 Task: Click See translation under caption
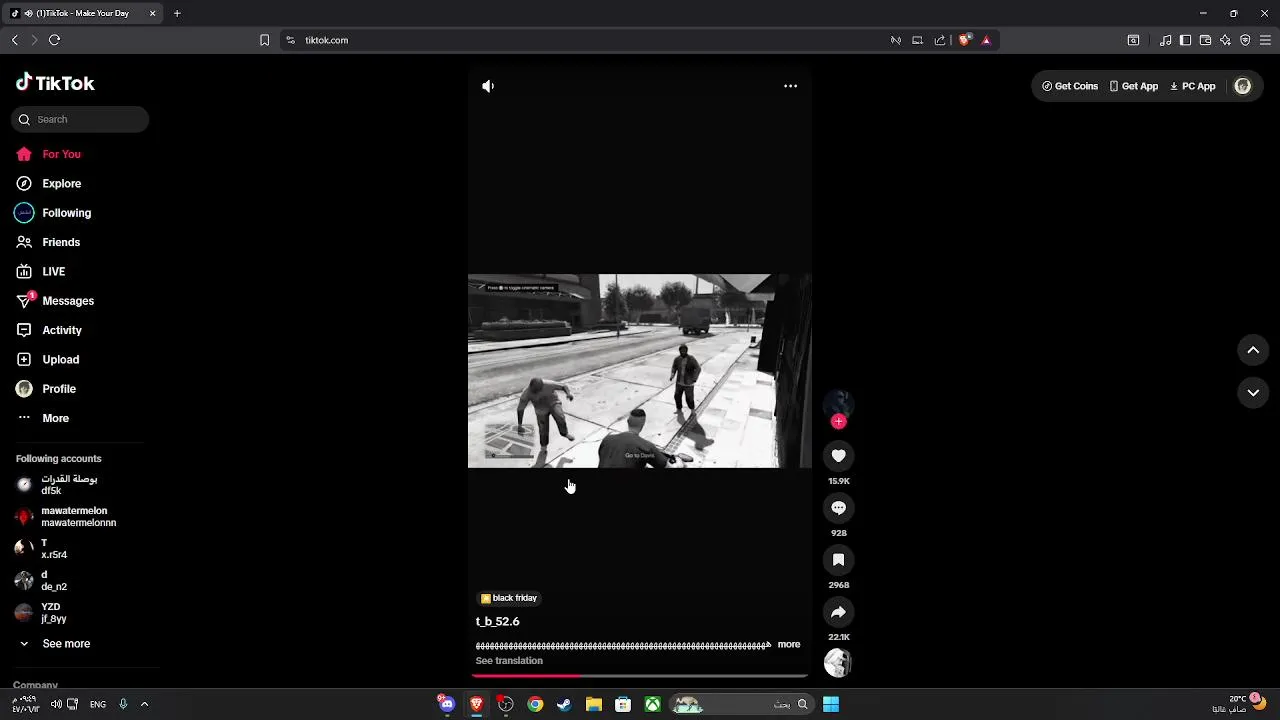[x=509, y=661]
